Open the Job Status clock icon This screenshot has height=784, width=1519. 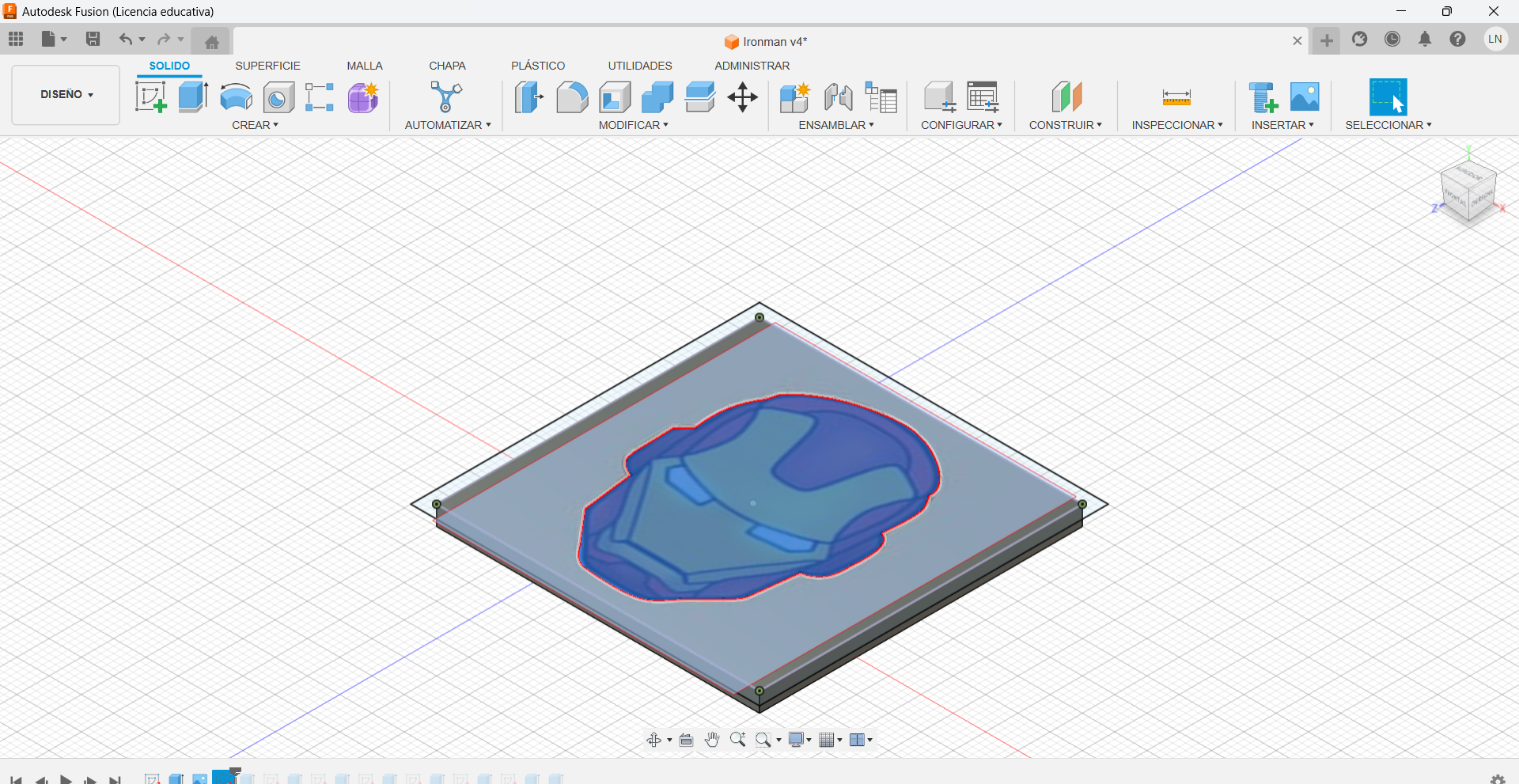click(x=1392, y=39)
